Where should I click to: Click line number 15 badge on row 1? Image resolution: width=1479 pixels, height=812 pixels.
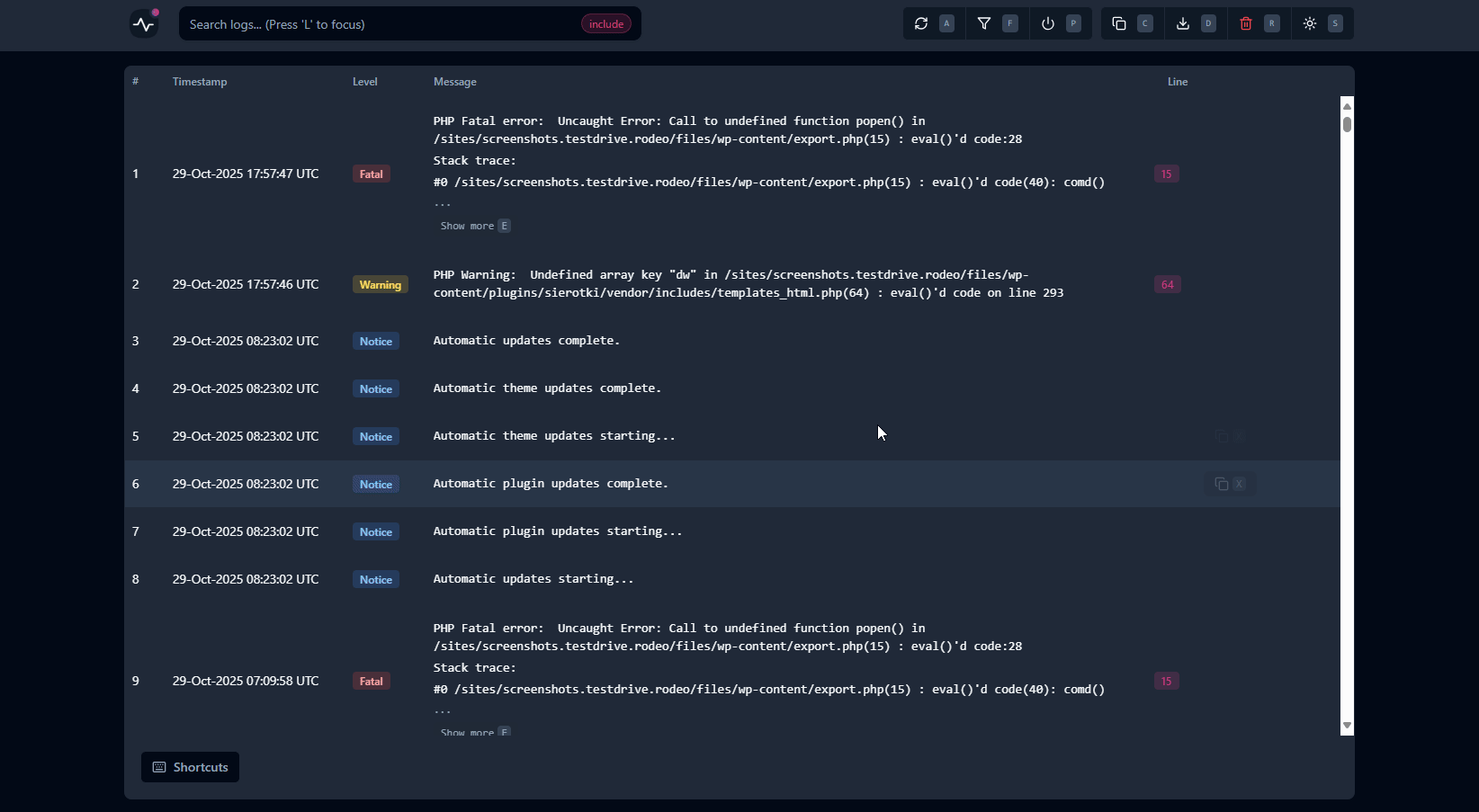(x=1166, y=174)
